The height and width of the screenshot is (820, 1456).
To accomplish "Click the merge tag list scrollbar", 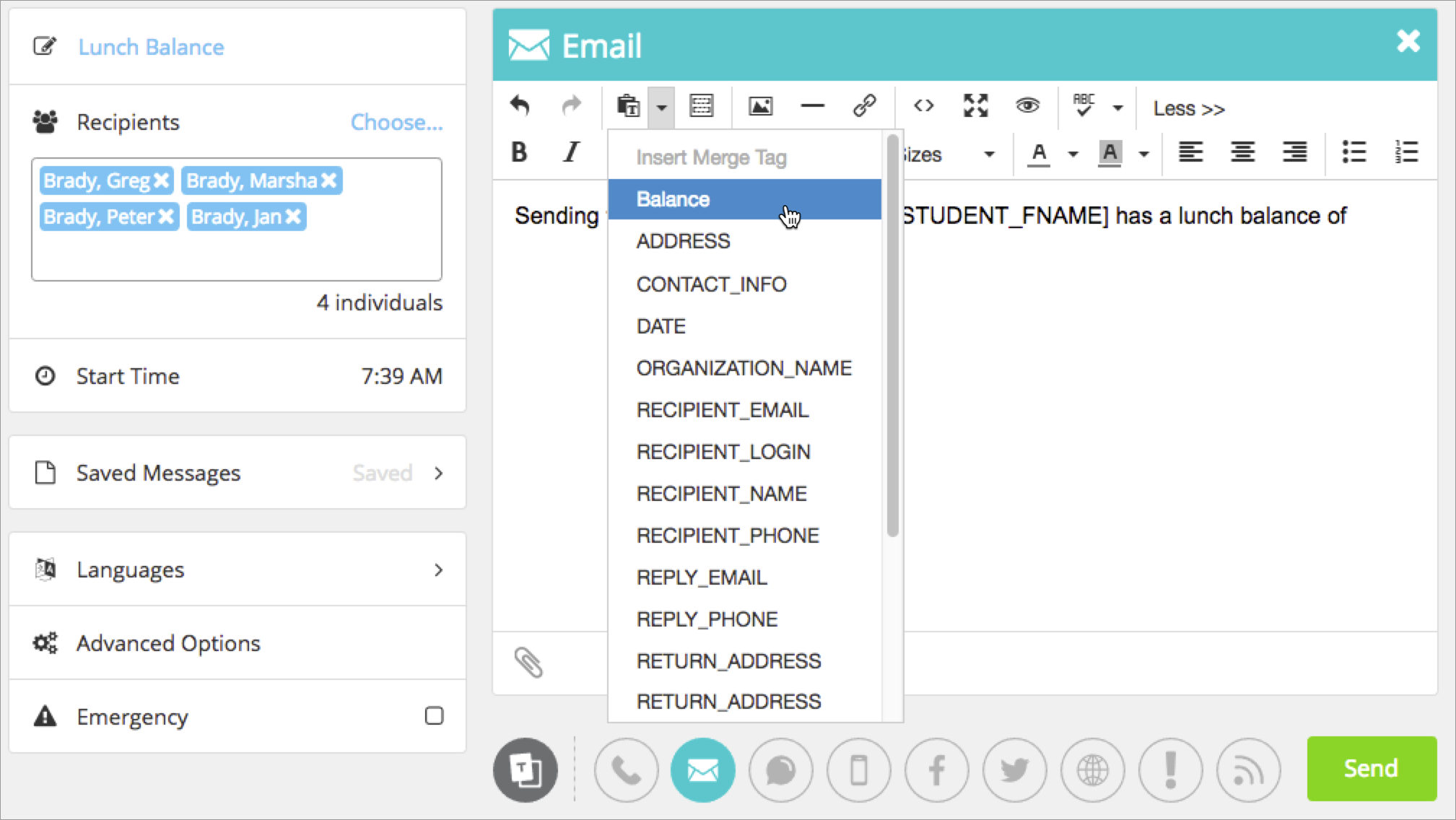I will (x=893, y=336).
